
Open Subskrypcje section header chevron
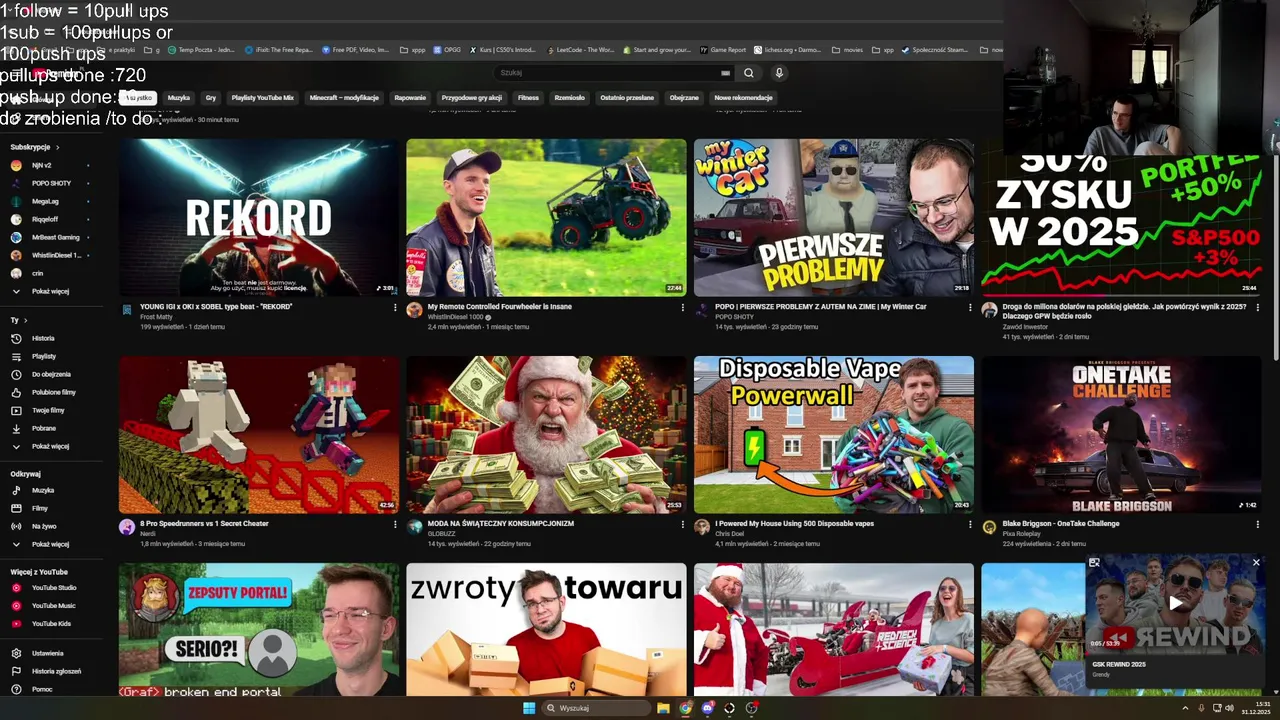pyautogui.click(x=57, y=147)
